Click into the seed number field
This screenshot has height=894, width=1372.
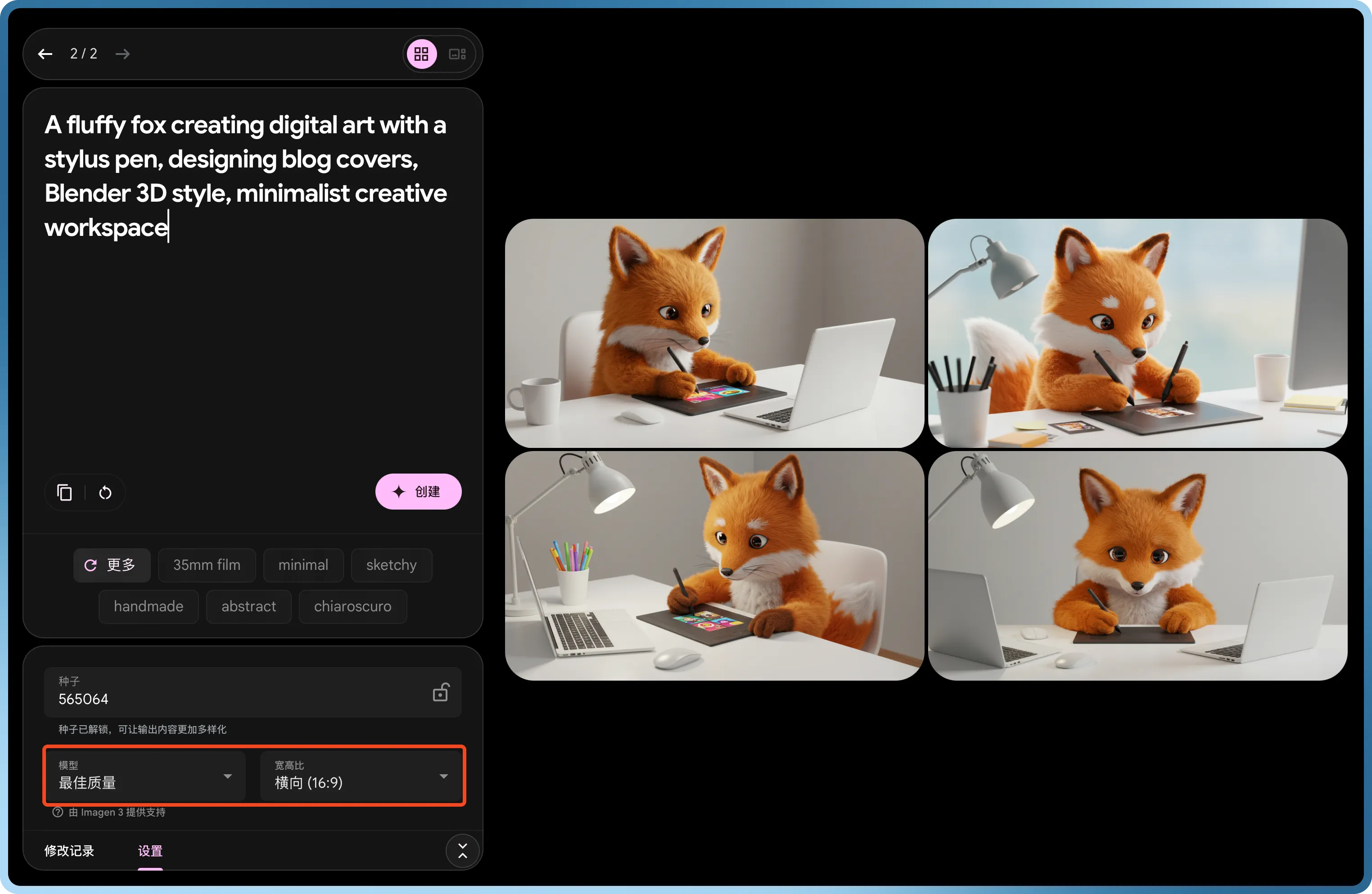(x=230, y=699)
